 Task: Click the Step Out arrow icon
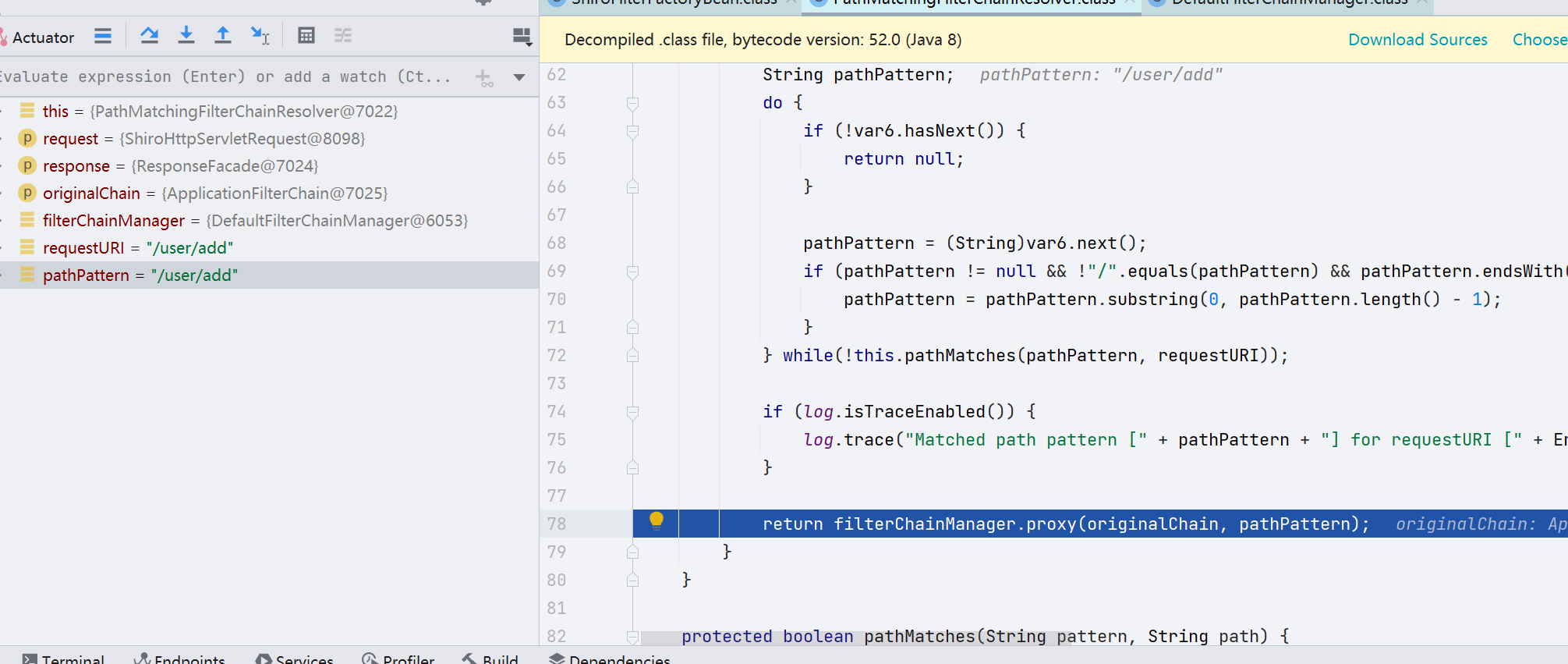[x=223, y=36]
